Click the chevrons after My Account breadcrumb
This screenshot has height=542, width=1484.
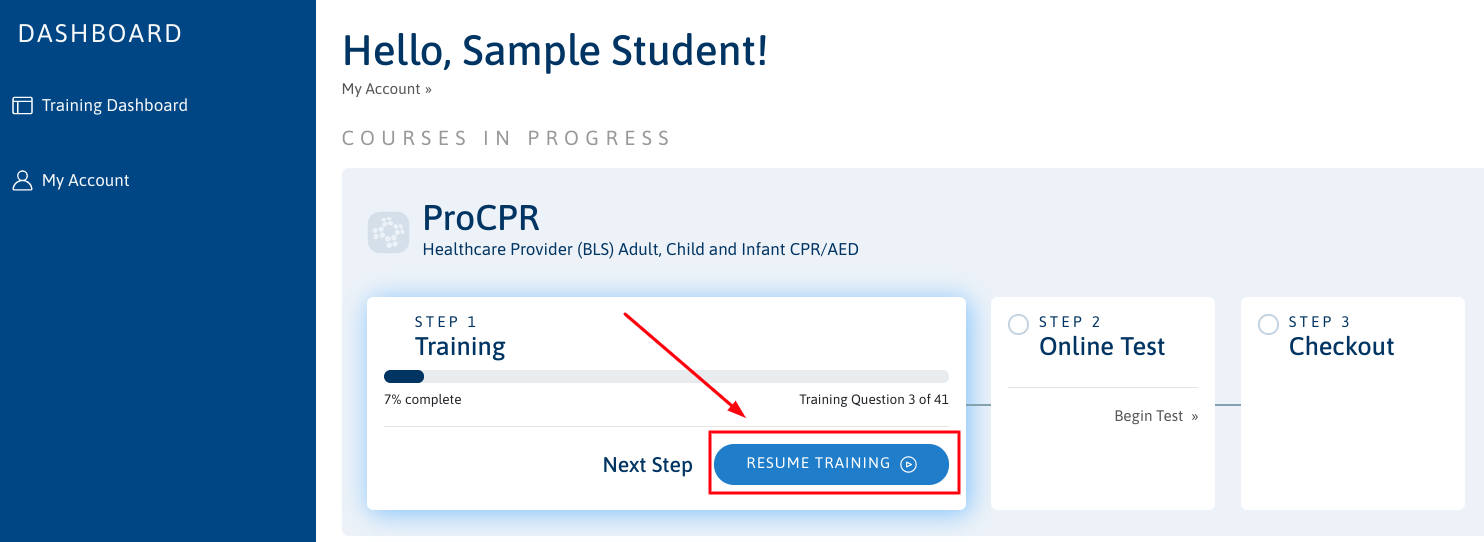[x=428, y=89]
